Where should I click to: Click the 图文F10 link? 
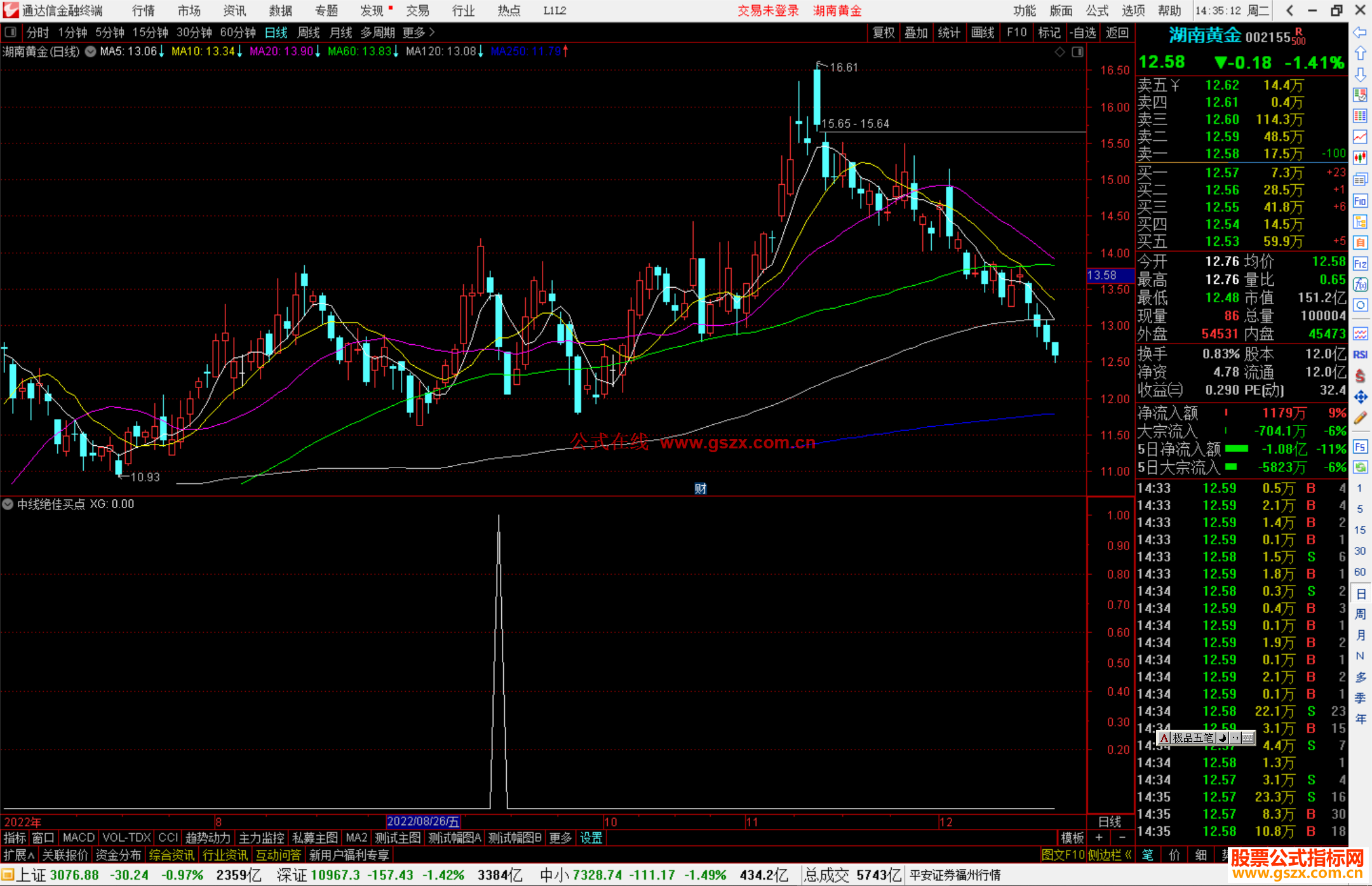pos(1063,855)
